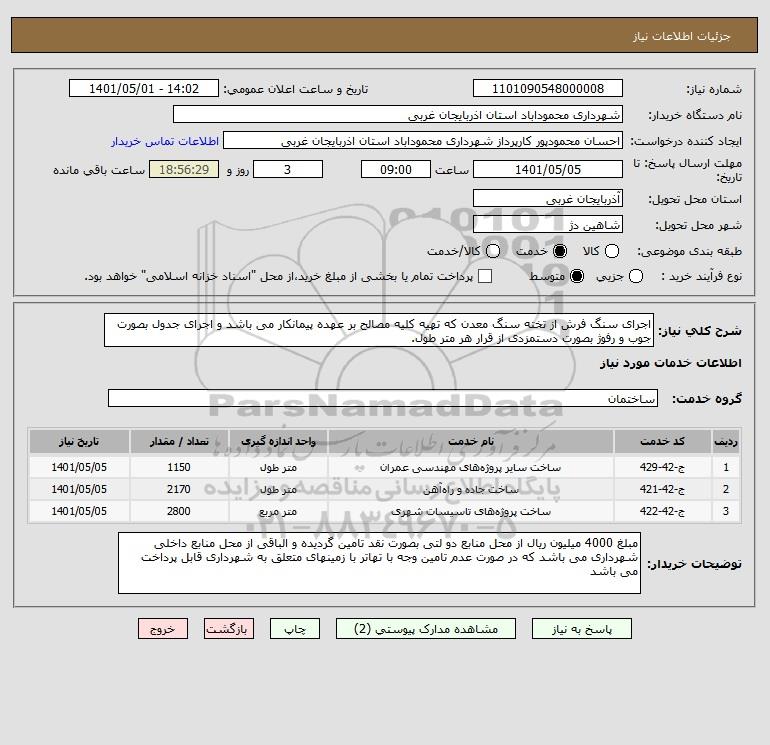Click the quantity 2800 cell
Image resolution: width=770 pixels, height=745 pixels.
[x=179, y=511]
